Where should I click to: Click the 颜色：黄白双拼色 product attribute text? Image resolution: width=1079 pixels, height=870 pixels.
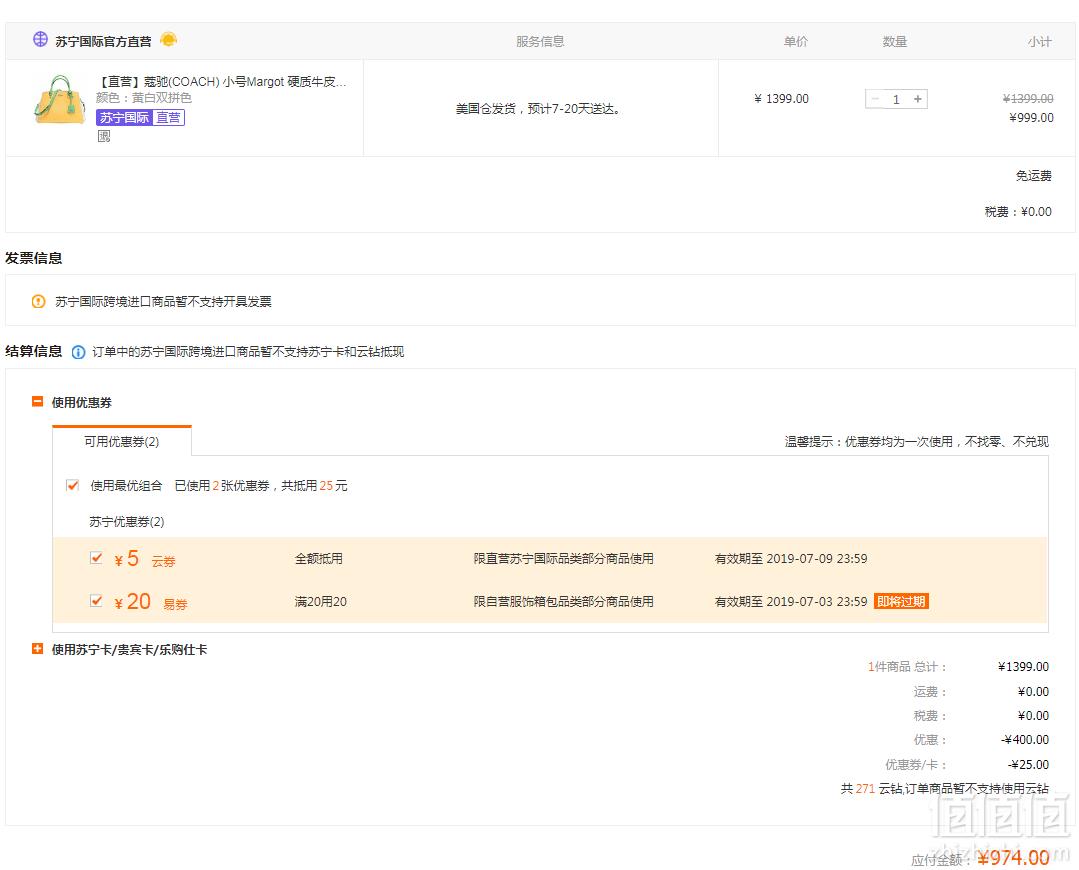point(144,98)
